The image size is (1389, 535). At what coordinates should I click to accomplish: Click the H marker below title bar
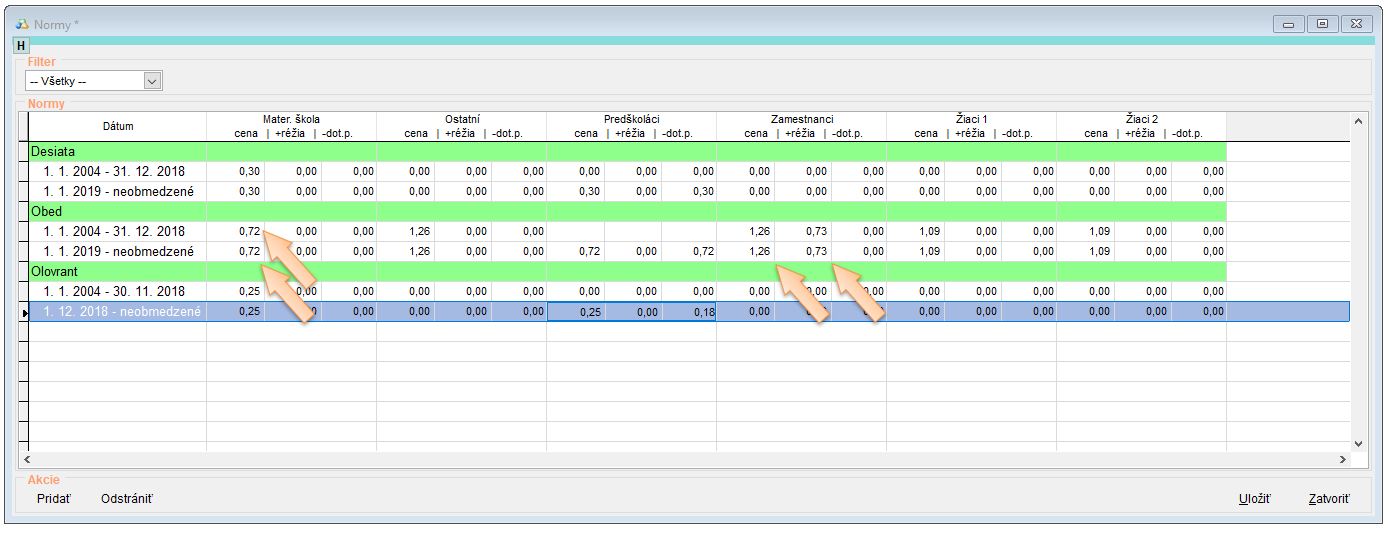(x=21, y=46)
